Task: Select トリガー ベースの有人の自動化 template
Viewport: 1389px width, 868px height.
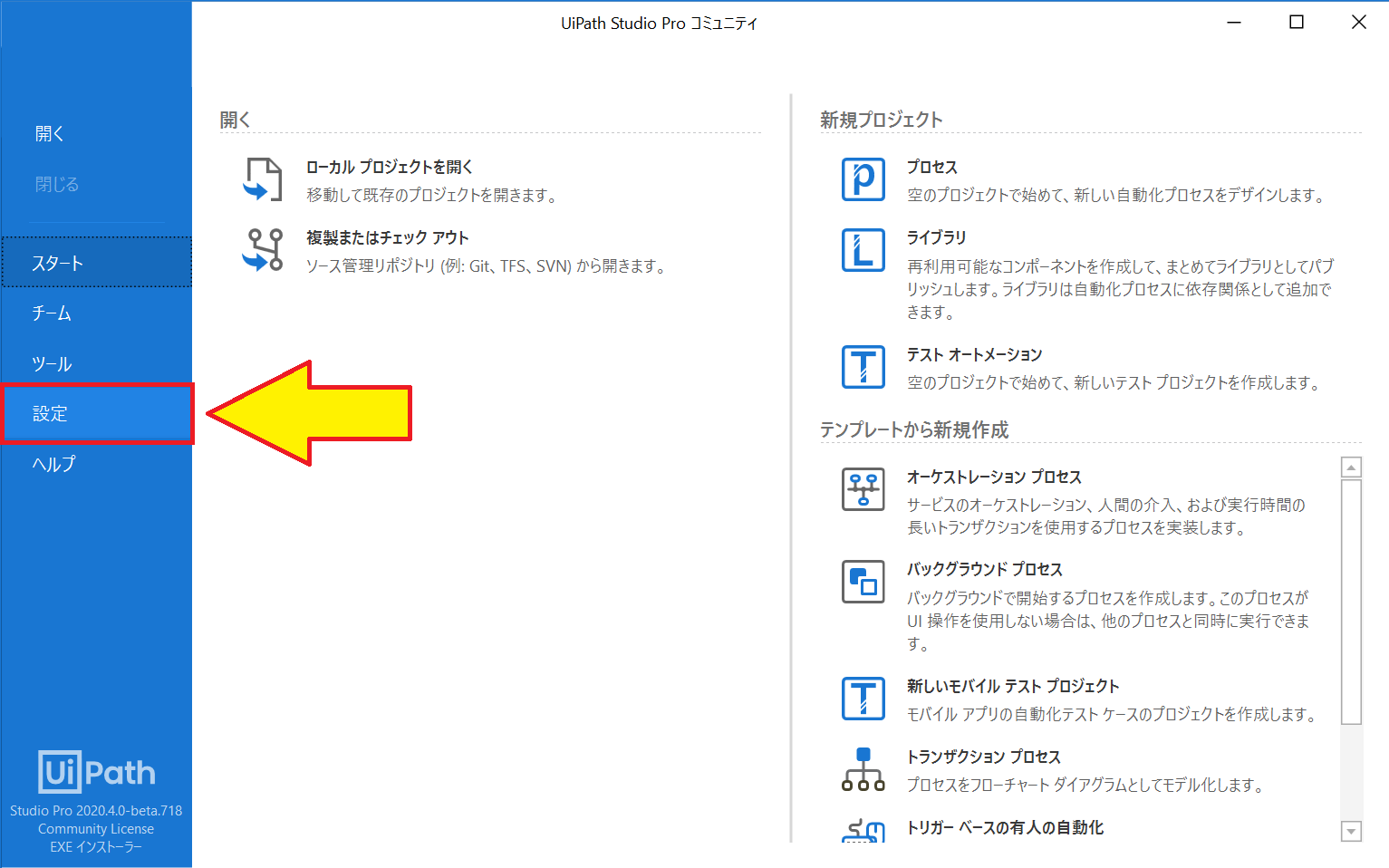Action: [x=1006, y=828]
